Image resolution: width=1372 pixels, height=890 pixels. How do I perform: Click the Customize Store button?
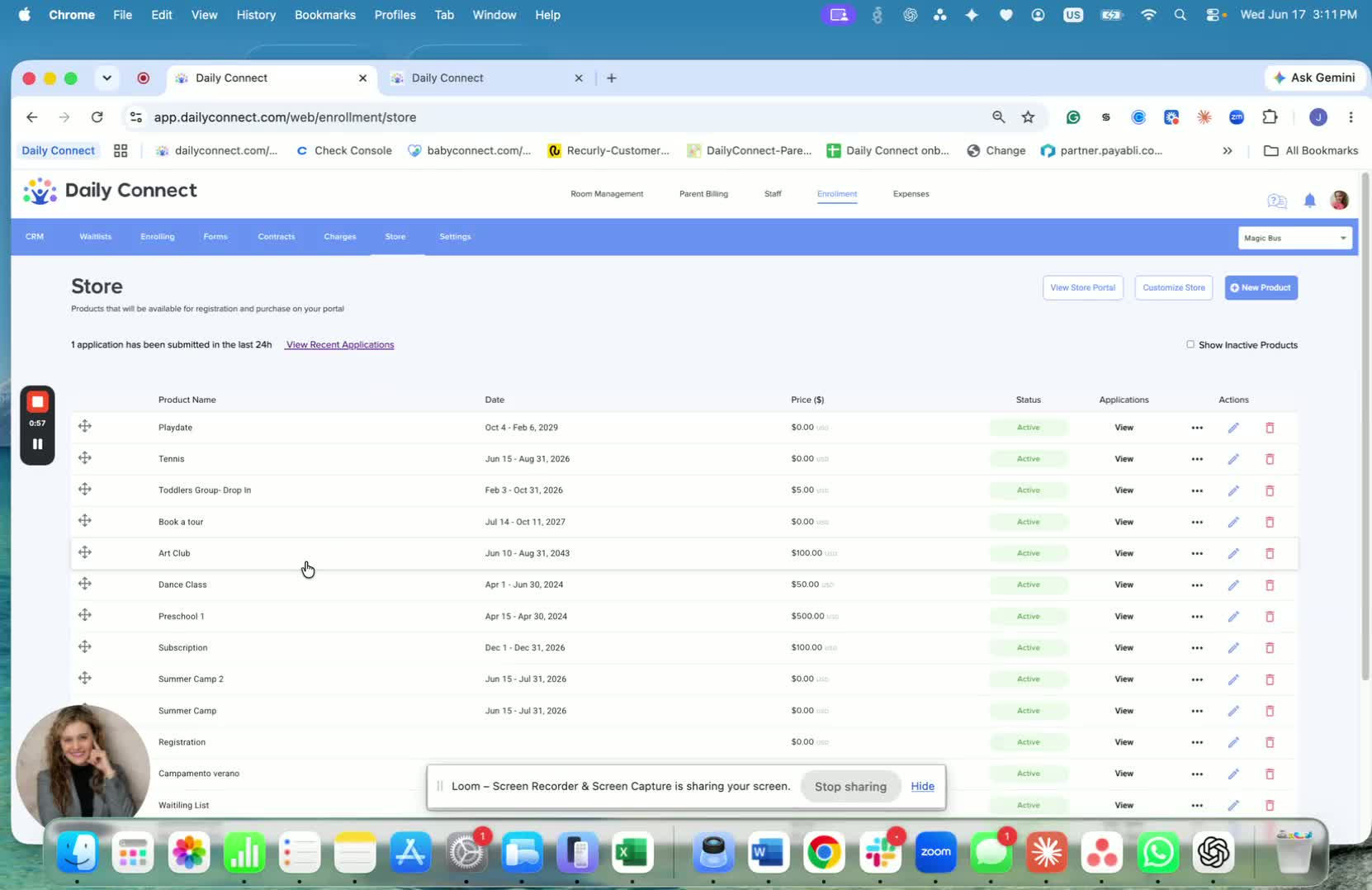1173,287
